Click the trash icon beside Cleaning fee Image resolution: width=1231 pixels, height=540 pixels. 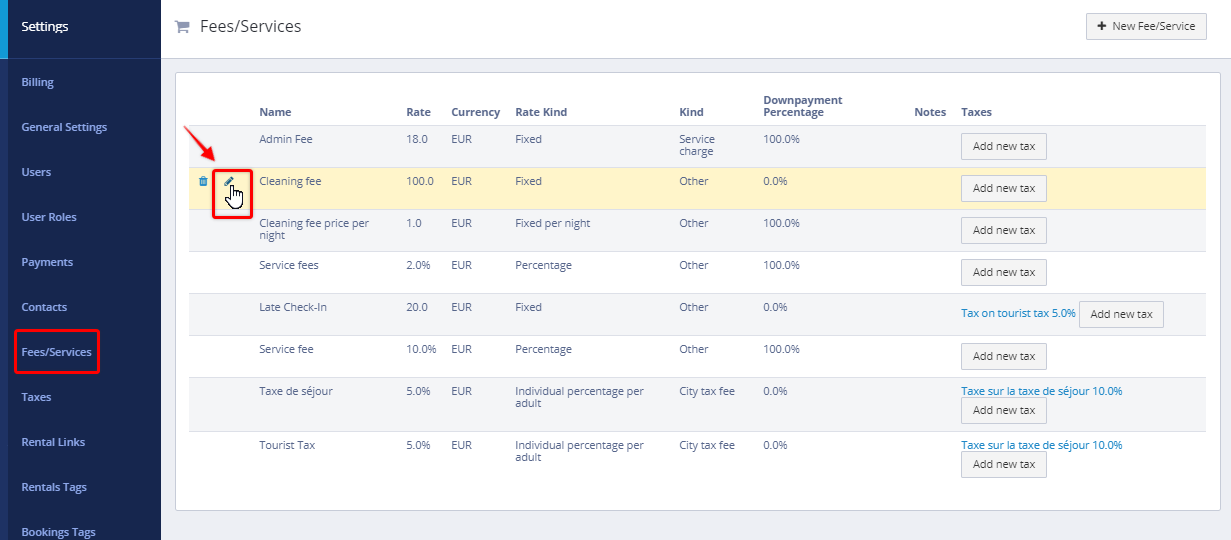coord(203,181)
